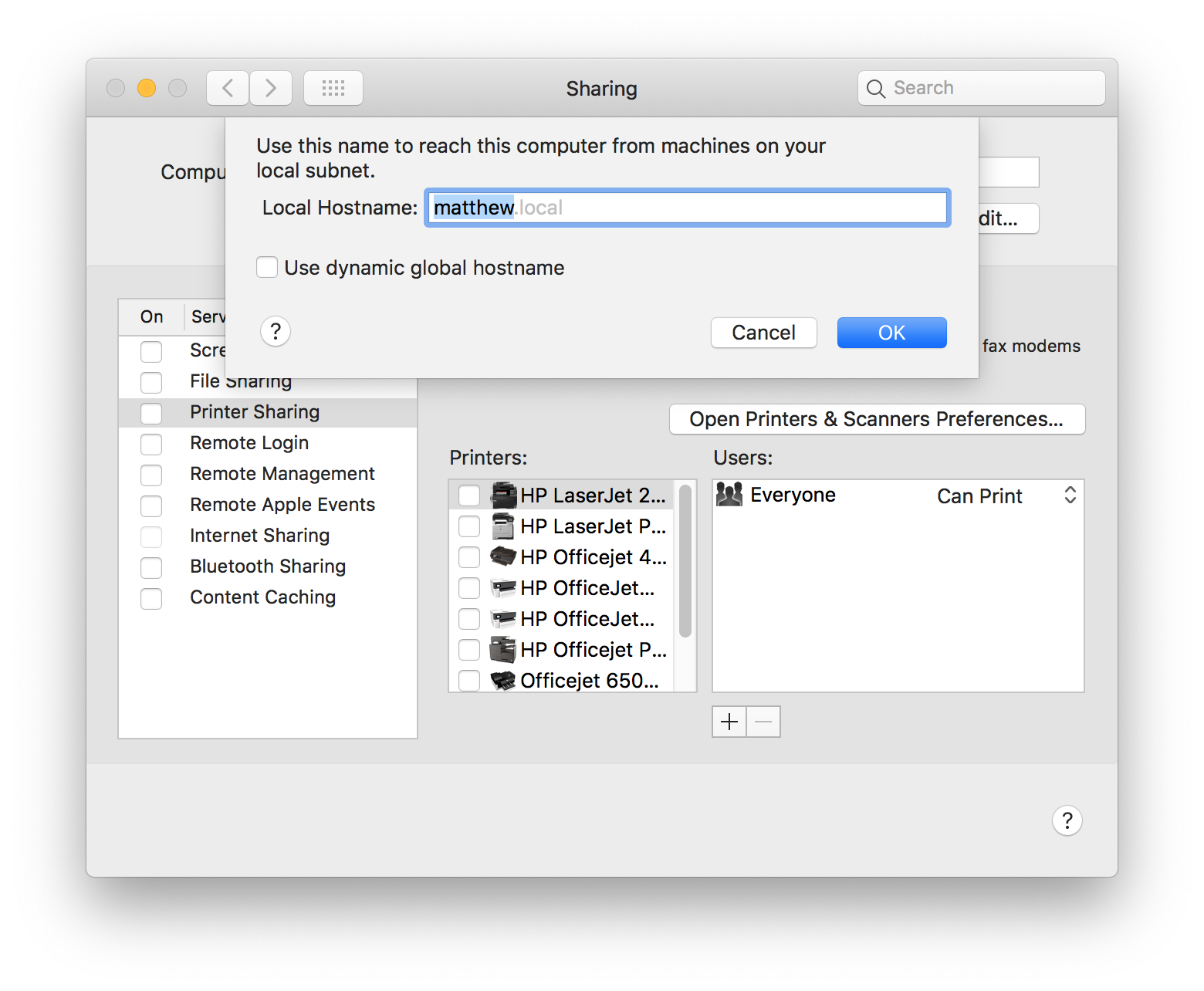Enable Bluetooth Sharing checkbox
The image size is (1204, 991).
tap(151, 567)
